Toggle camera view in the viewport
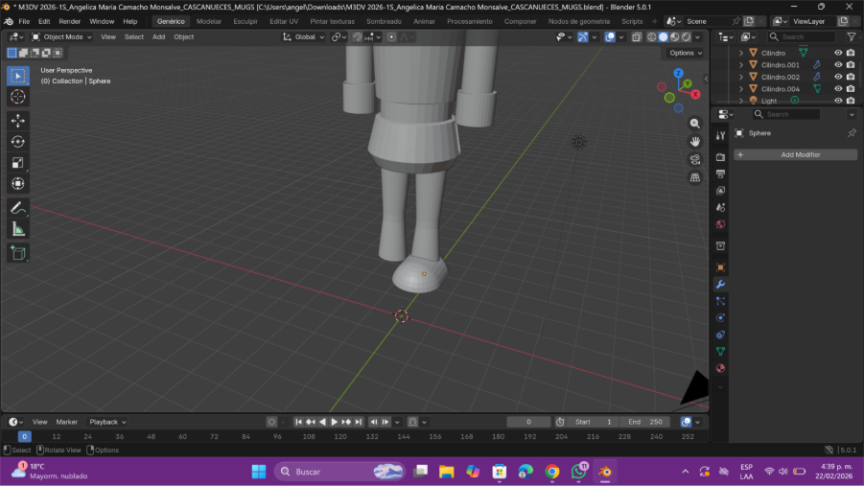 point(695,159)
